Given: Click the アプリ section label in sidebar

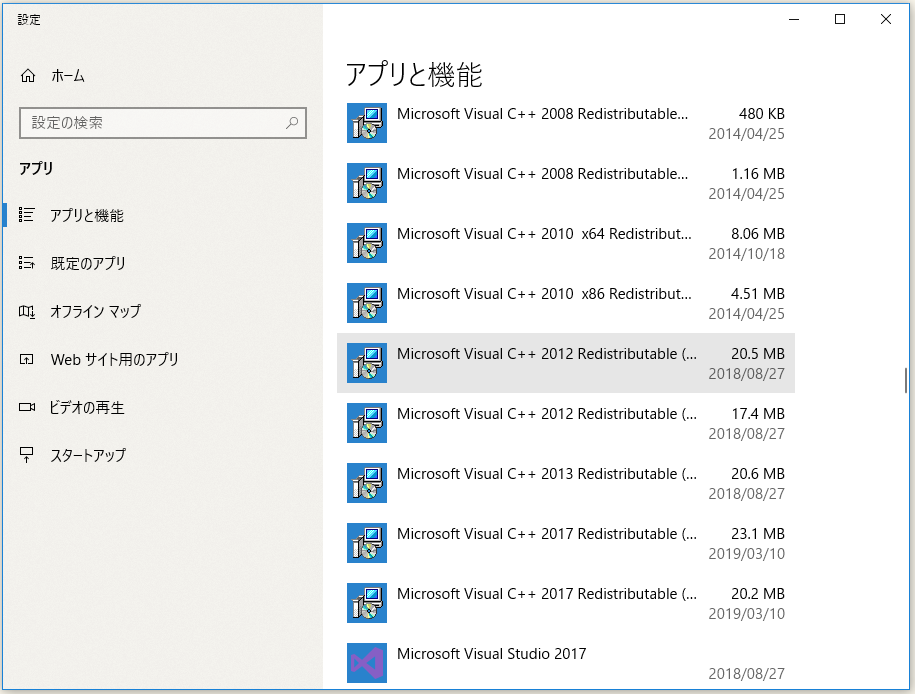Looking at the screenshot, I should [36, 168].
